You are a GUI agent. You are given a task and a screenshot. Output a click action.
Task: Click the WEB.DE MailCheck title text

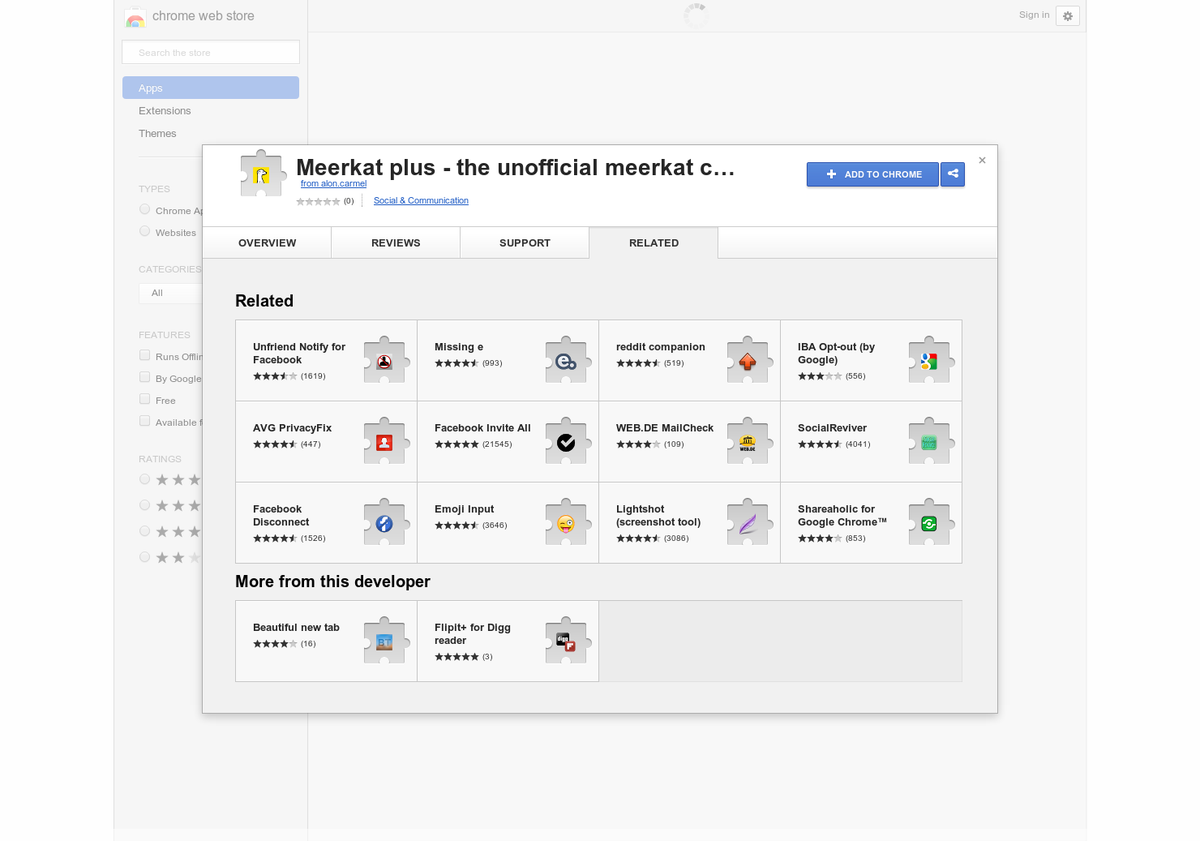point(665,428)
